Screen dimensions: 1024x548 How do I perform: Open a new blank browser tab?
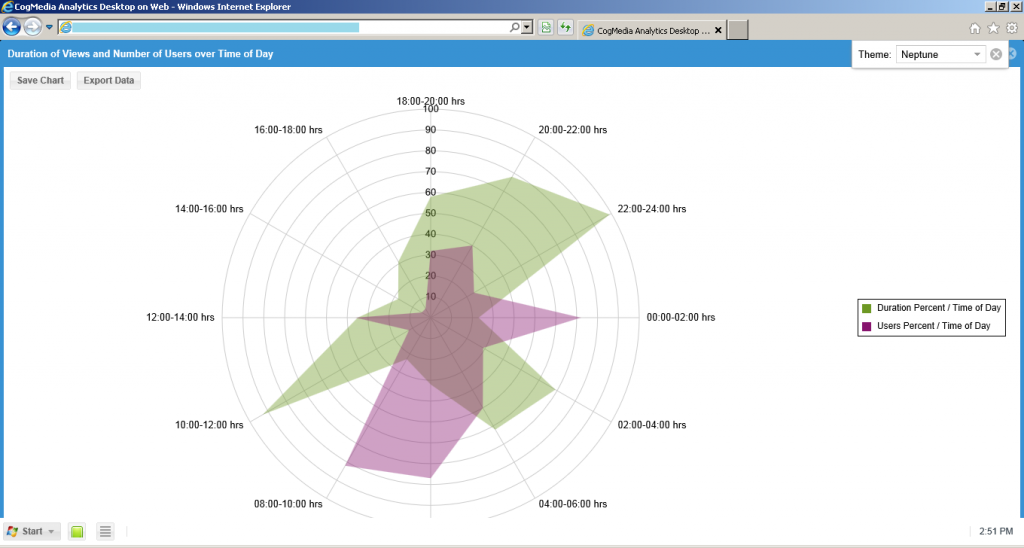[x=738, y=30]
